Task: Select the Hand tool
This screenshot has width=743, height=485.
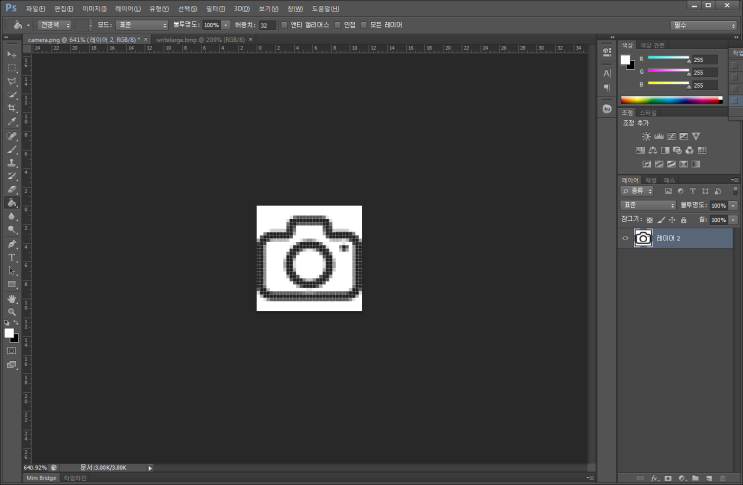Action: [12, 299]
